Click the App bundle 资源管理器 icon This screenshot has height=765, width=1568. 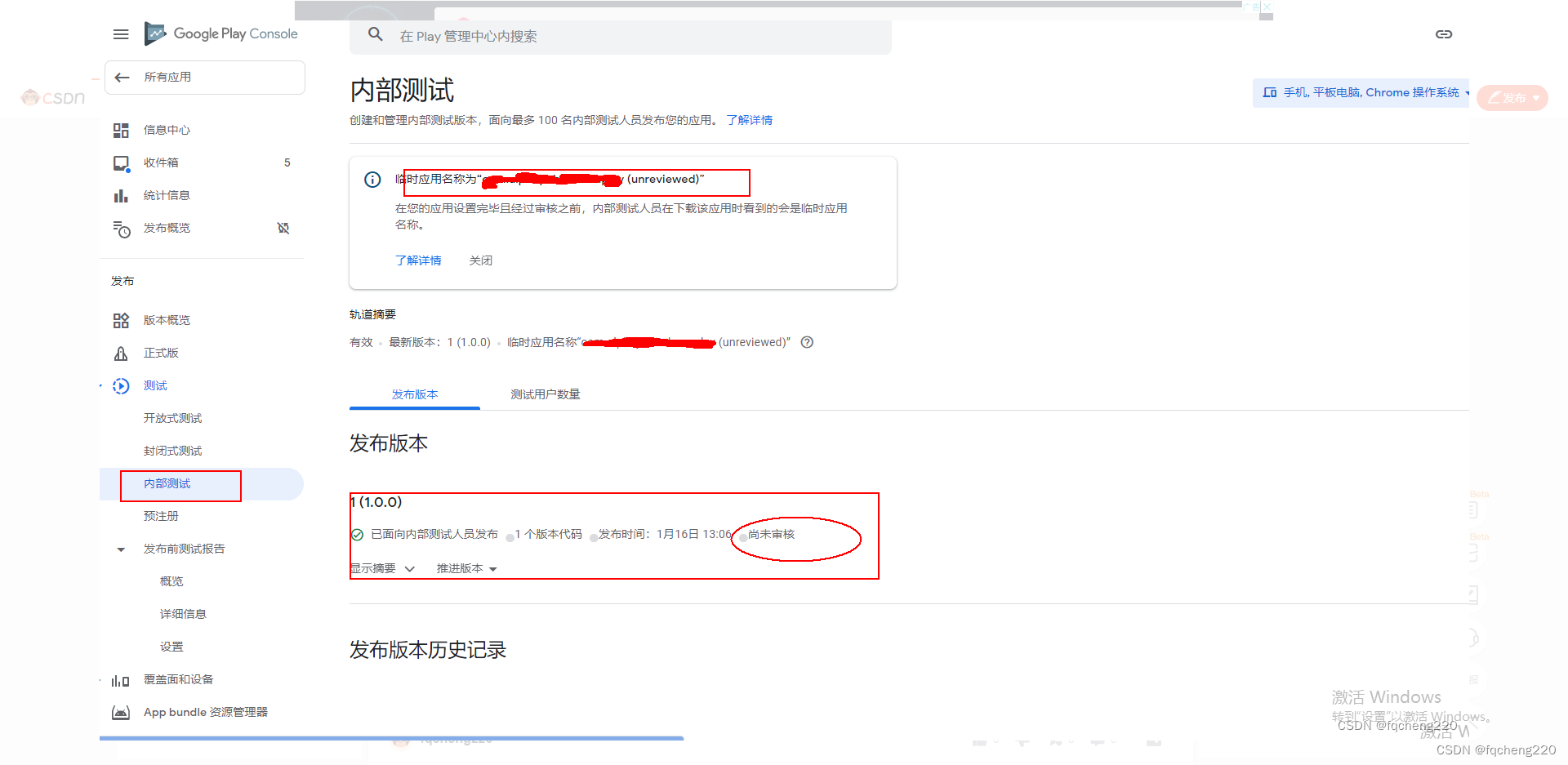(x=121, y=711)
